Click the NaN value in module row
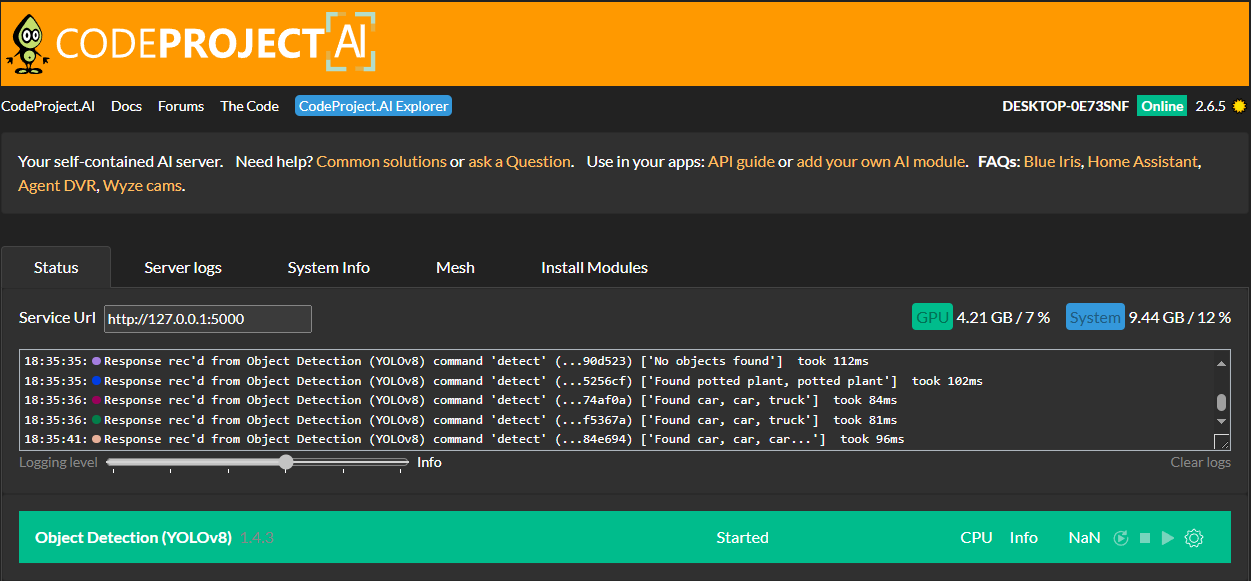Viewport: 1251px width, 581px height. click(x=1084, y=538)
